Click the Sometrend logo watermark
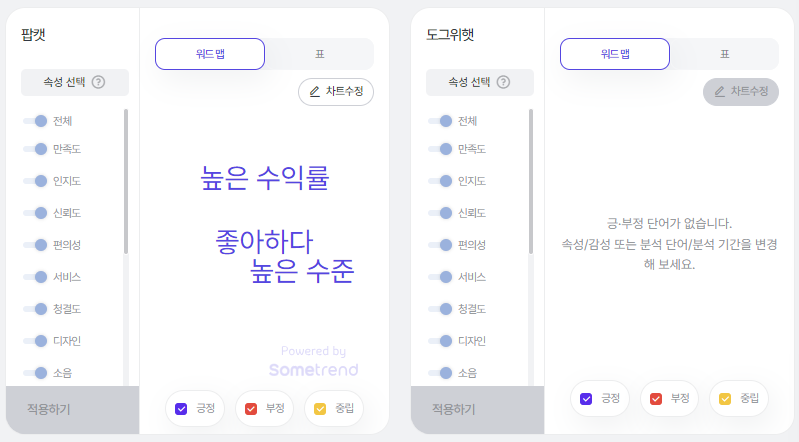The image size is (799, 442). pyautogui.click(x=313, y=369)
